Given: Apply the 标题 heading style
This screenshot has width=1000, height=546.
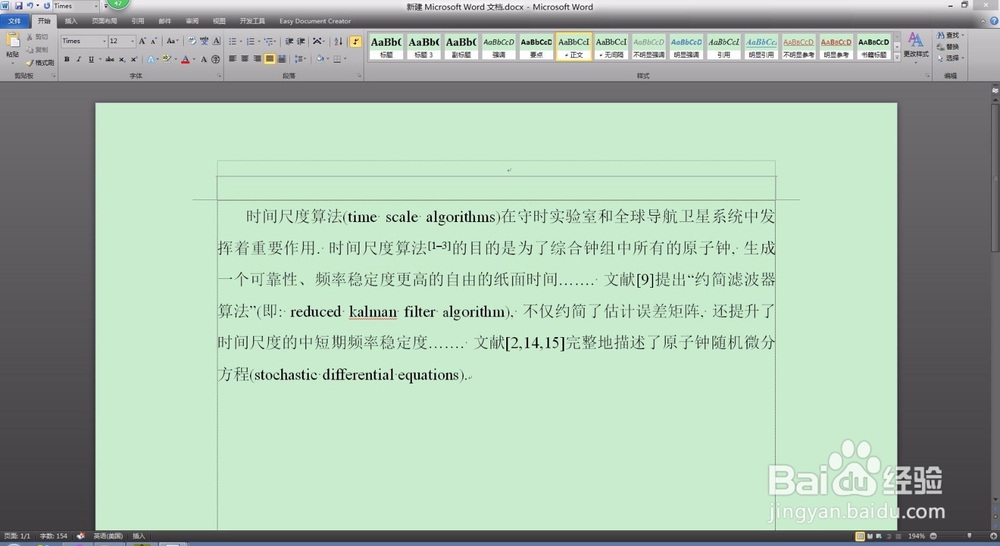Looking at the screenshot, I should coord(386,47).
